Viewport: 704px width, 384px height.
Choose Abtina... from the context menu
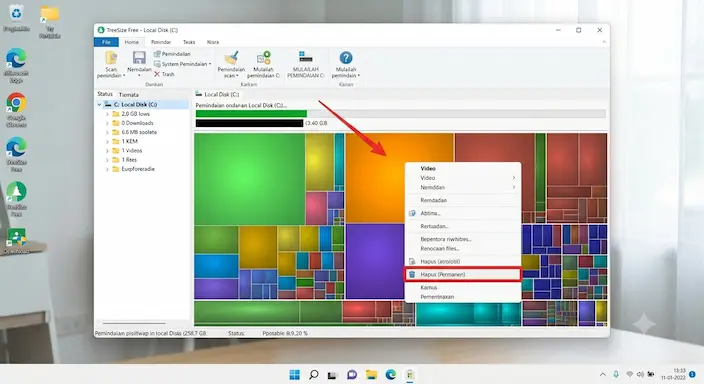click(462, 213)
